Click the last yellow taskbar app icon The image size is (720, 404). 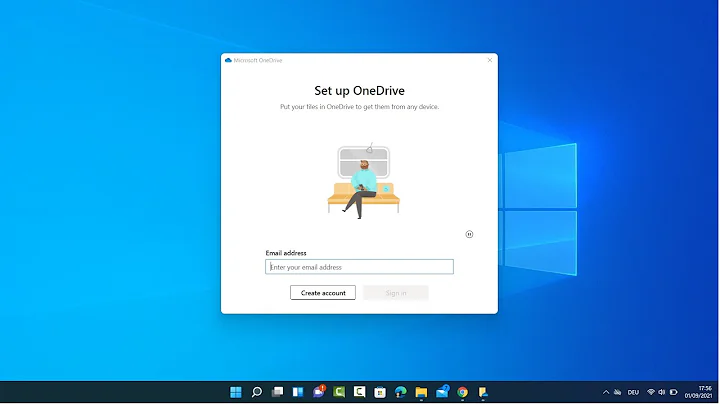pos(483,392)
